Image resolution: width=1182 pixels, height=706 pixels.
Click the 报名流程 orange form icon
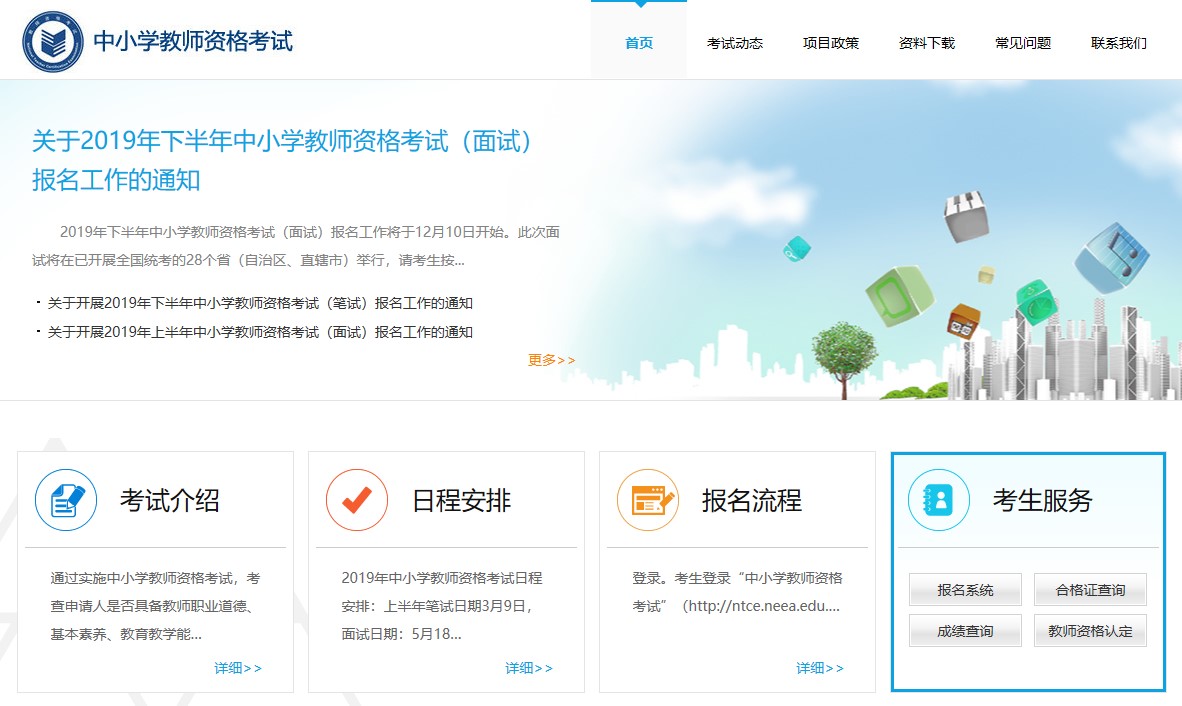coord(648,500)
